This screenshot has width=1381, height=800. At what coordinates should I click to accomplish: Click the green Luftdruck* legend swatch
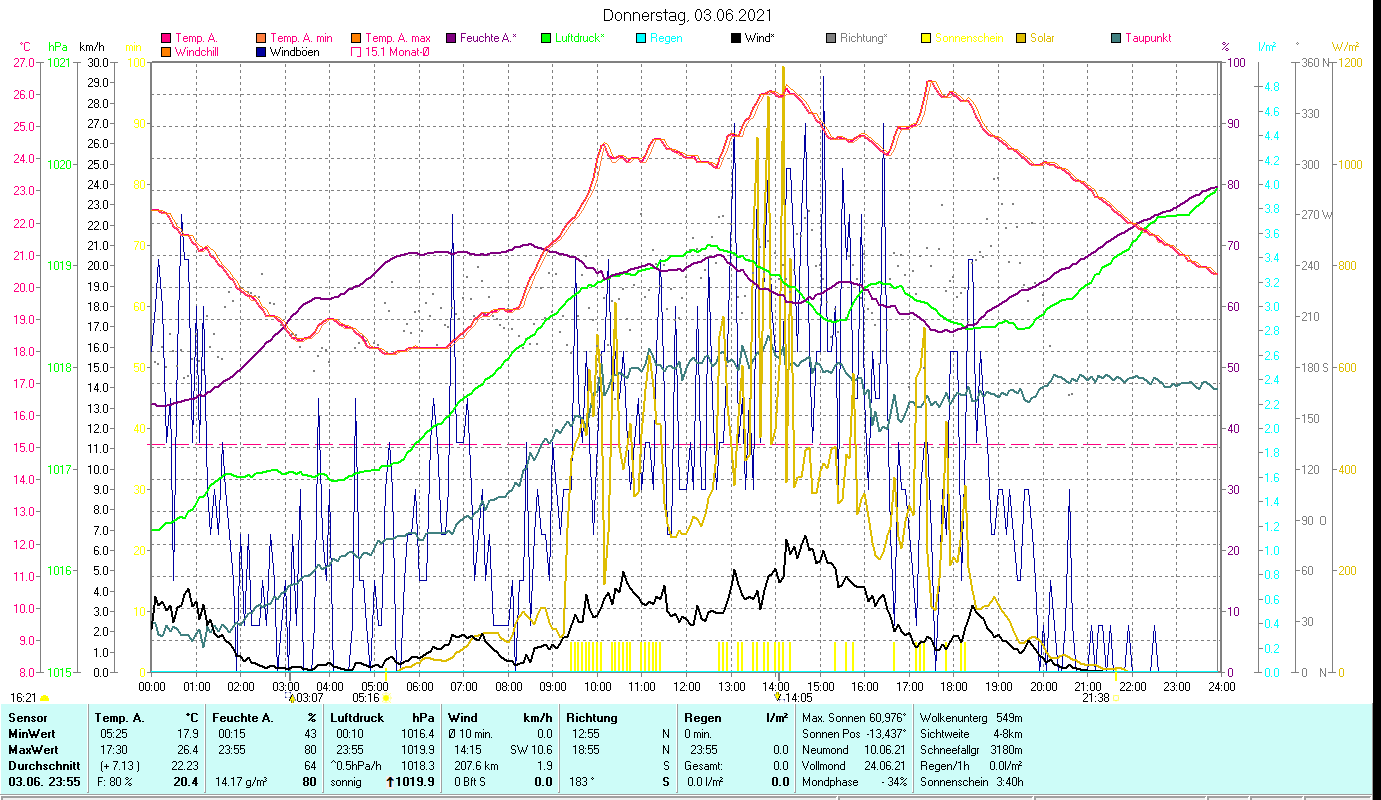(x=546, y=38)
